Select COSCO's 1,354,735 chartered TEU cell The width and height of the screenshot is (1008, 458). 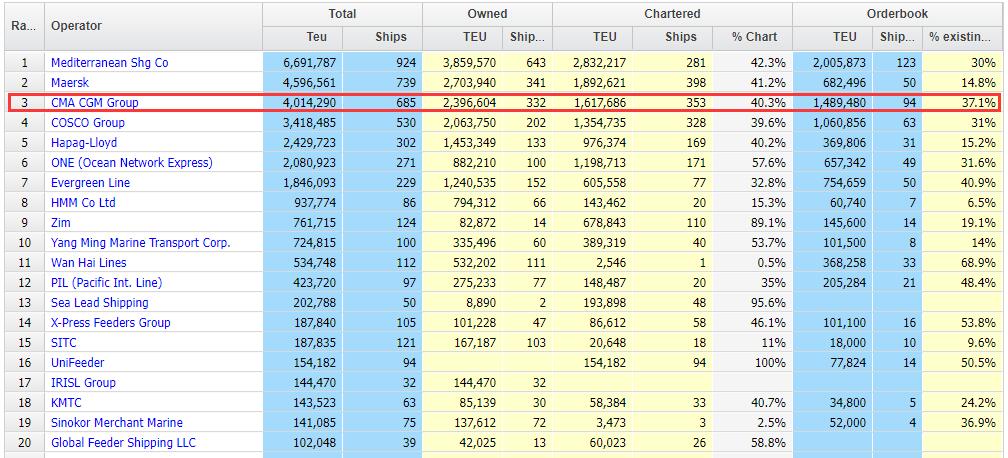592,123
